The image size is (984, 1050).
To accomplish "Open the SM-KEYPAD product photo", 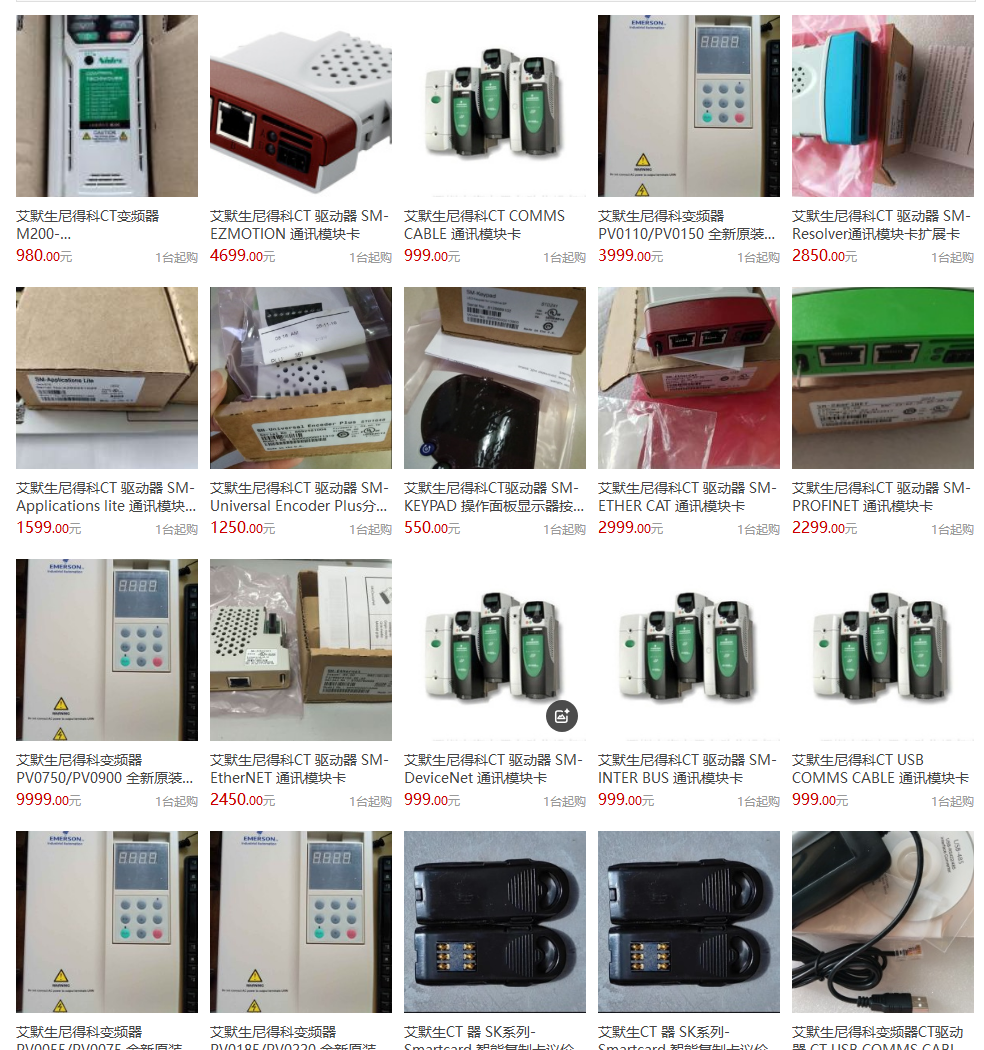I will [494, 378].
